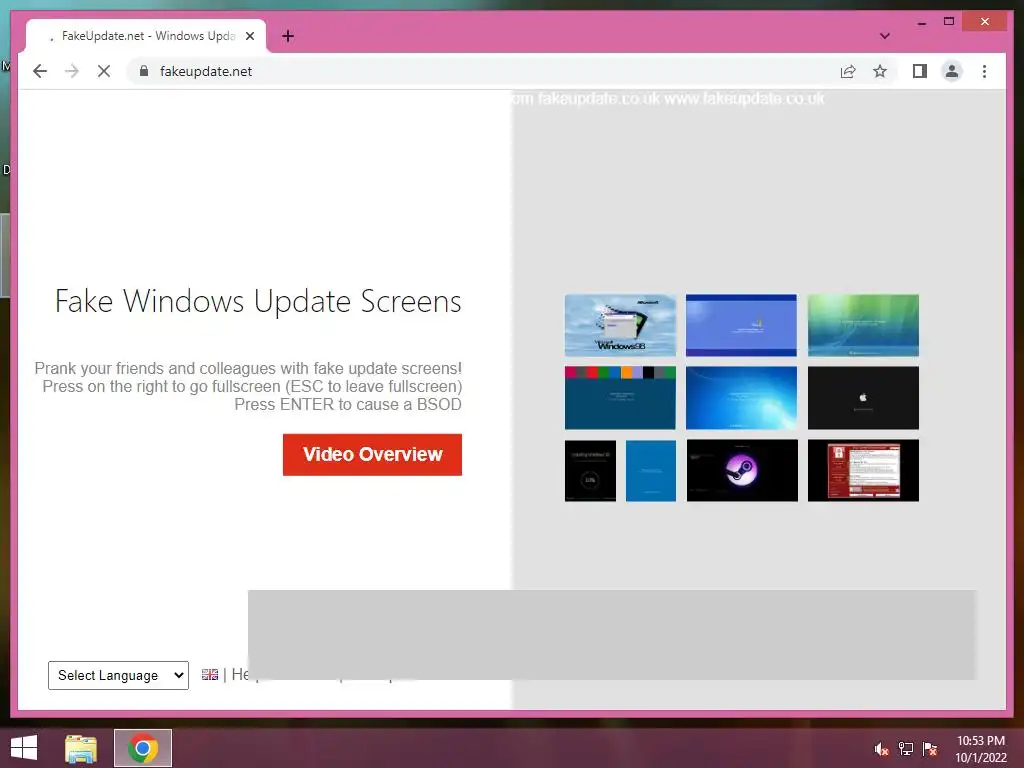This screenshot has height=768, width=1024.
Task: View site info via the padlock icon
Action: coord(144,71)
